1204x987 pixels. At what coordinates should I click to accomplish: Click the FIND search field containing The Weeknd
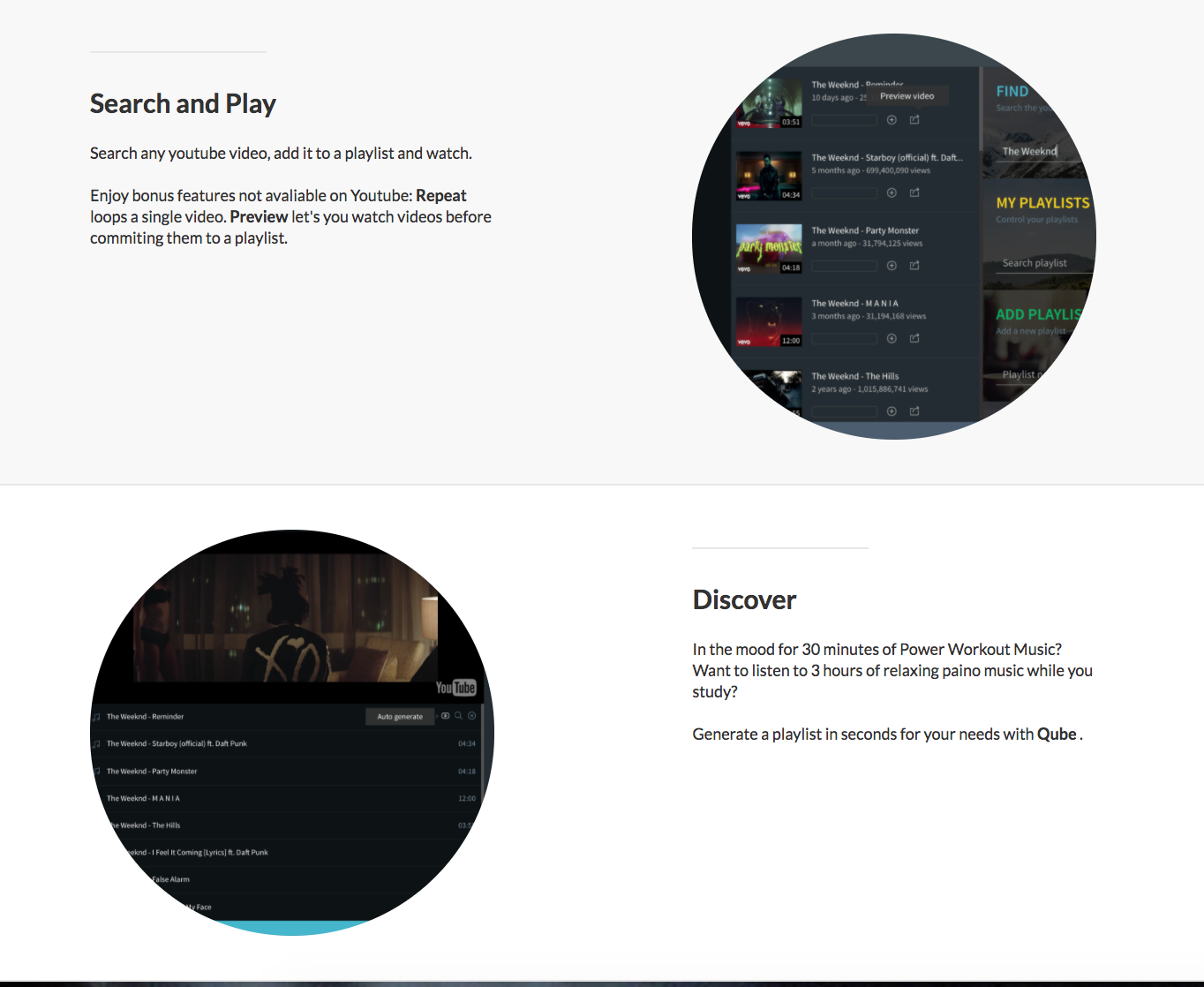pos(1038,152)
